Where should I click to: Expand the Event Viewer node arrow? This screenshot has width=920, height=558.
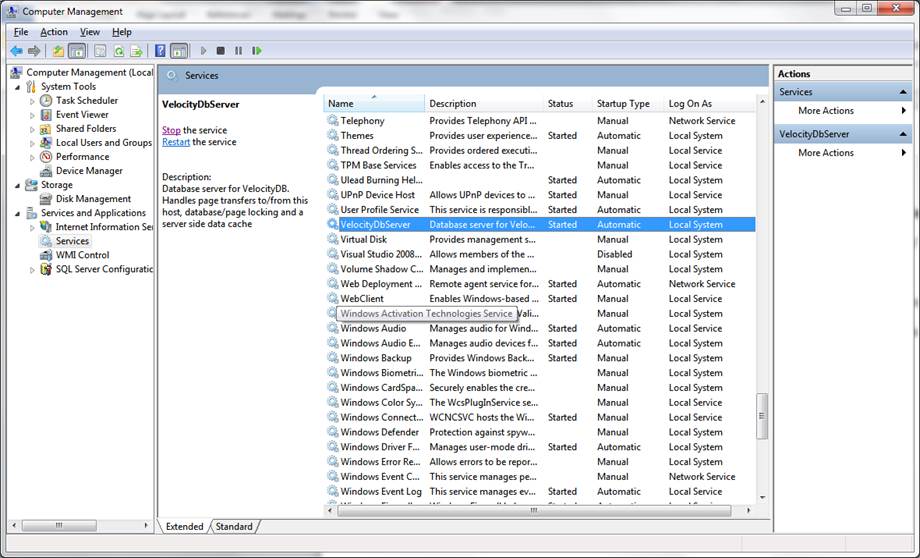coord(32,115)
